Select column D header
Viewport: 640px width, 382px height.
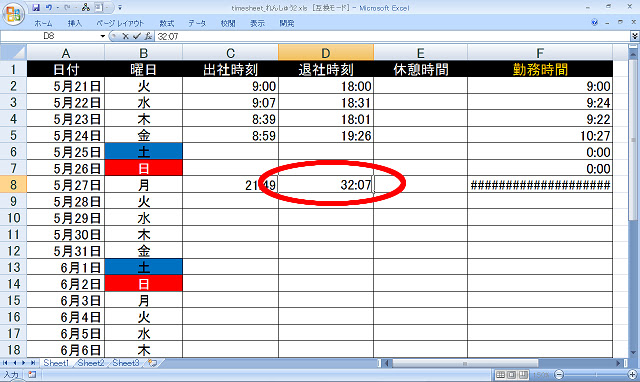(x=326, y=53)
